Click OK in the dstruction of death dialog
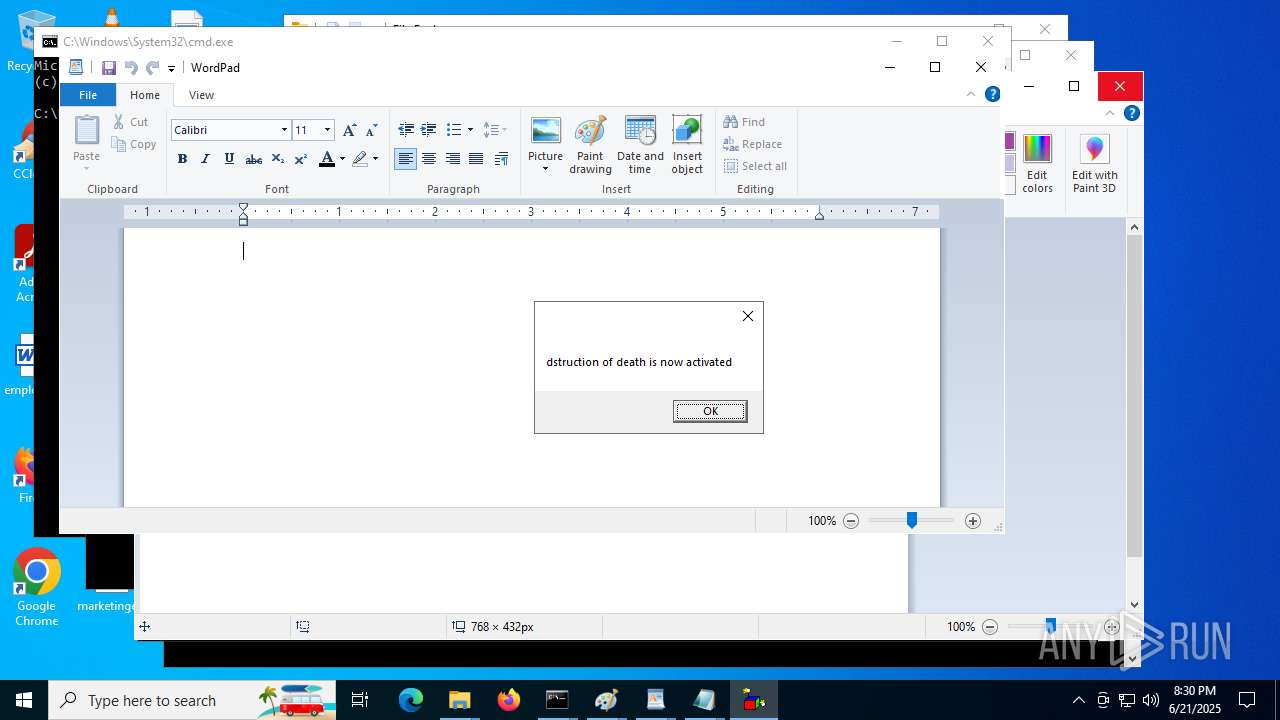 point(710,411)
